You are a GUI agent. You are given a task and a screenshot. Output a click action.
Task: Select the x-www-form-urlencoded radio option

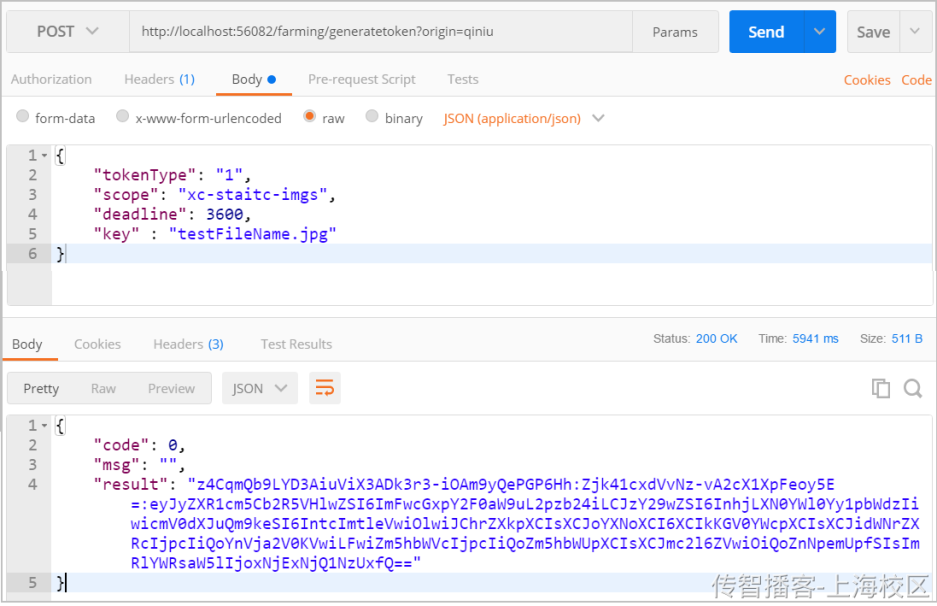tap(123, 116)
